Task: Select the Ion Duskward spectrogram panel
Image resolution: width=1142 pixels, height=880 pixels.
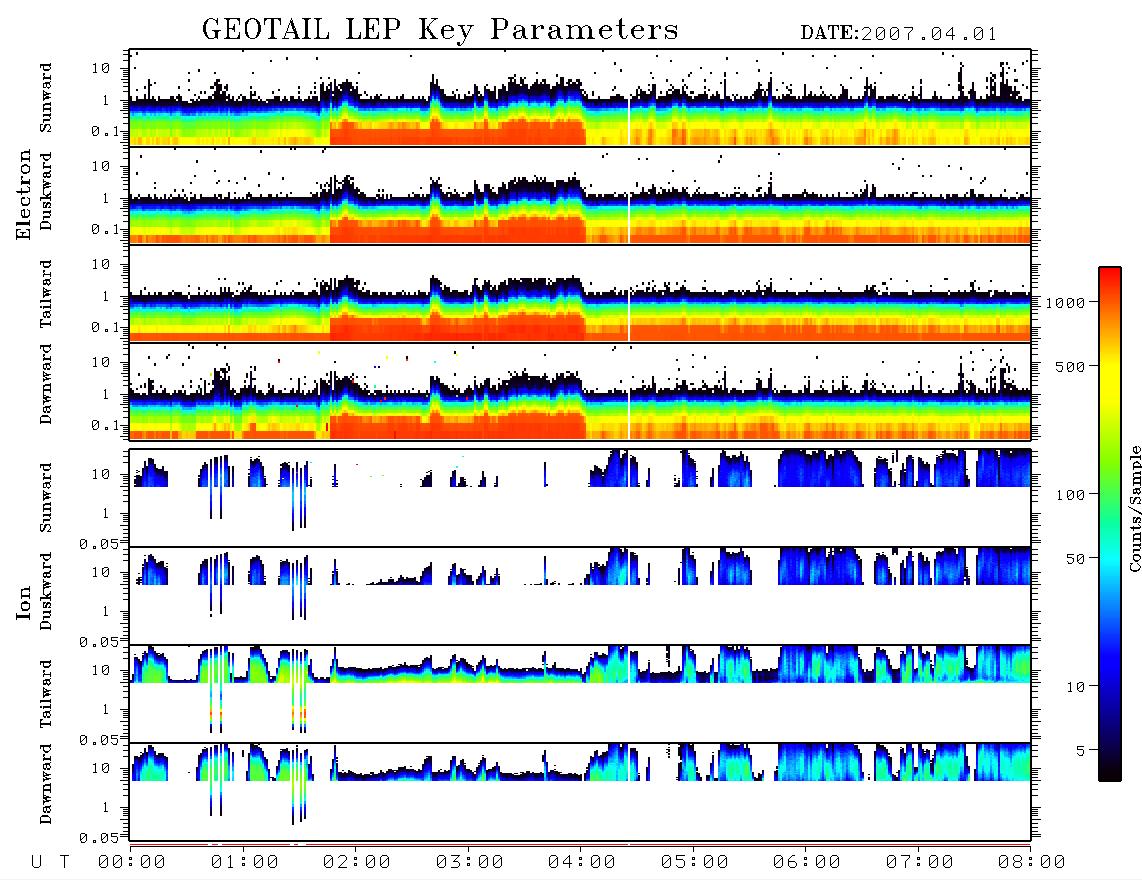Action: (580, 595)
